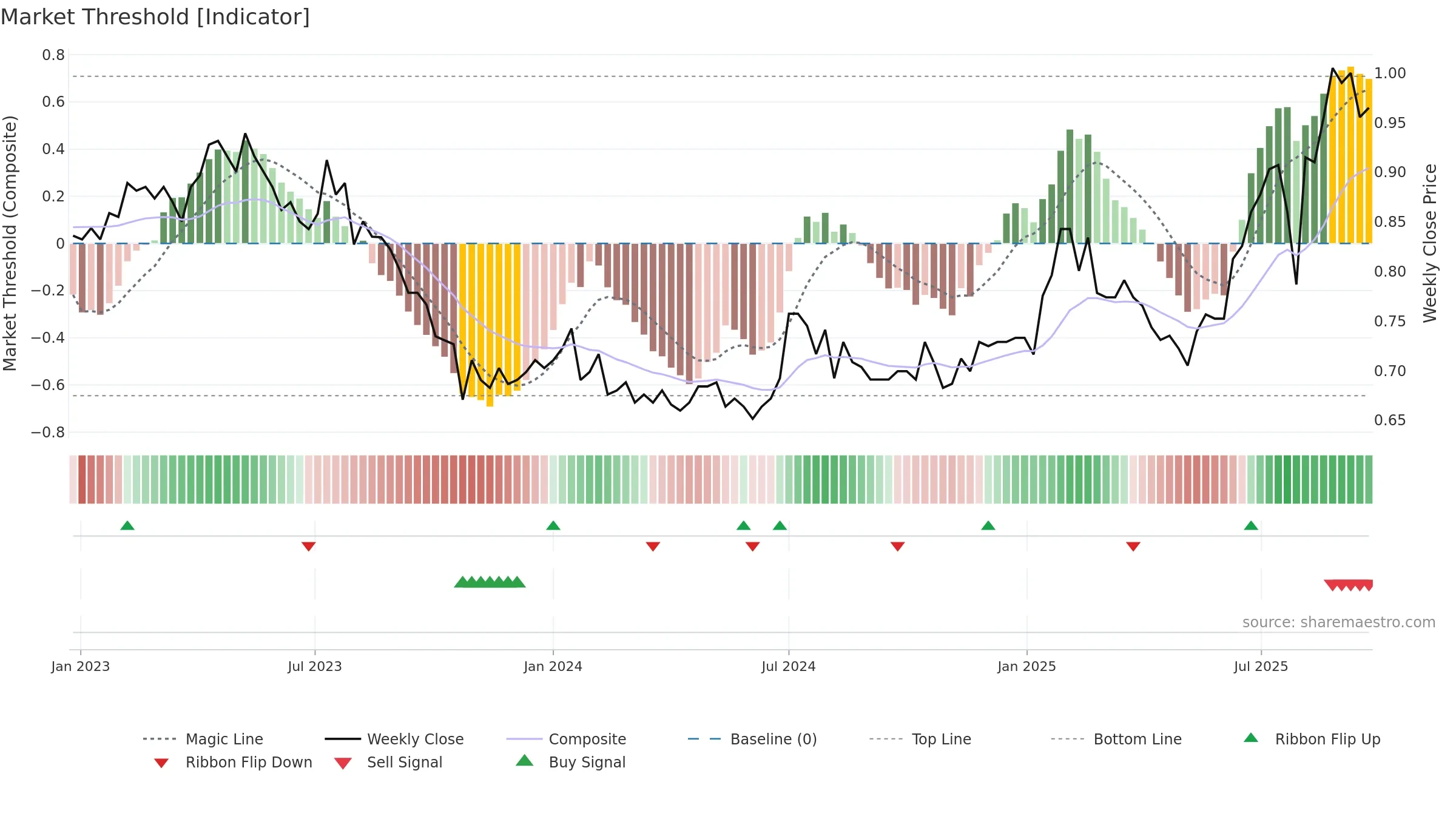Toggle the Baseline (0) legend entry
Viewport: 1456px width, 819px height.
[752, 739]
